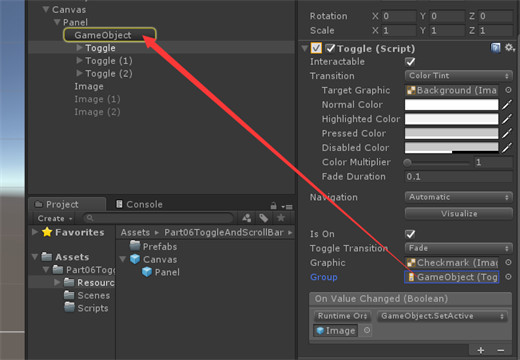Select Image (1) in the hierarchy
Viewport: 520px width, 360px height.
click(97, 99)
